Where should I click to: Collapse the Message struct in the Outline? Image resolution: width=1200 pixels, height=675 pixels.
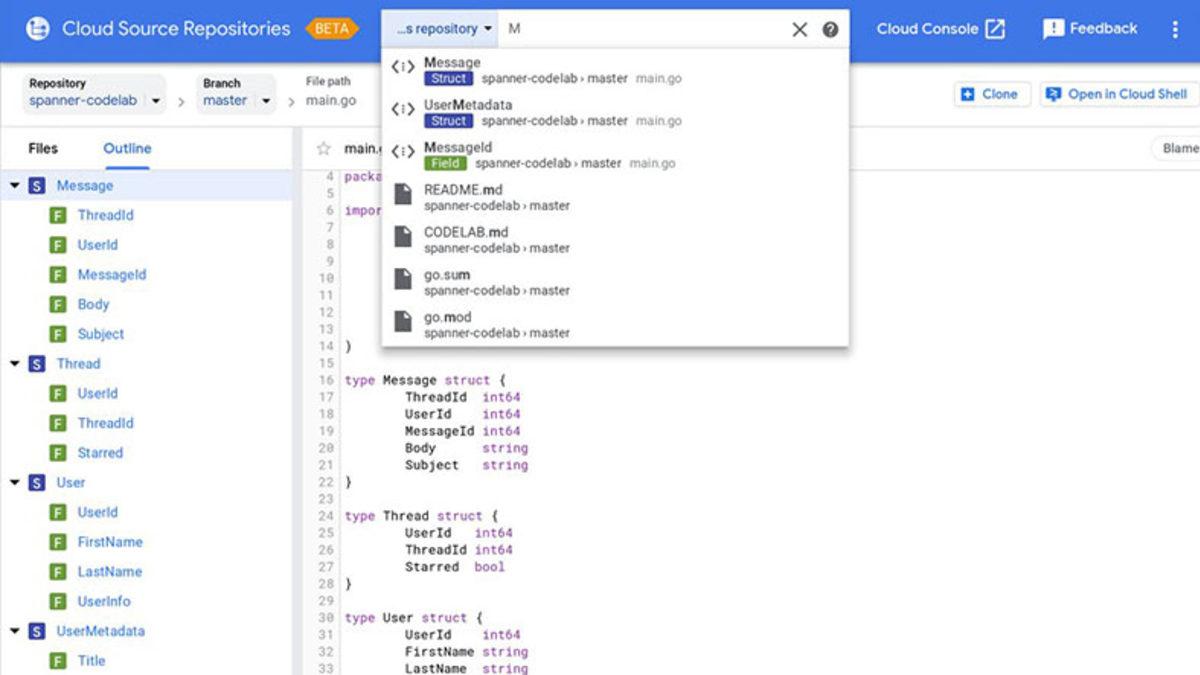[x=12, y=185]
